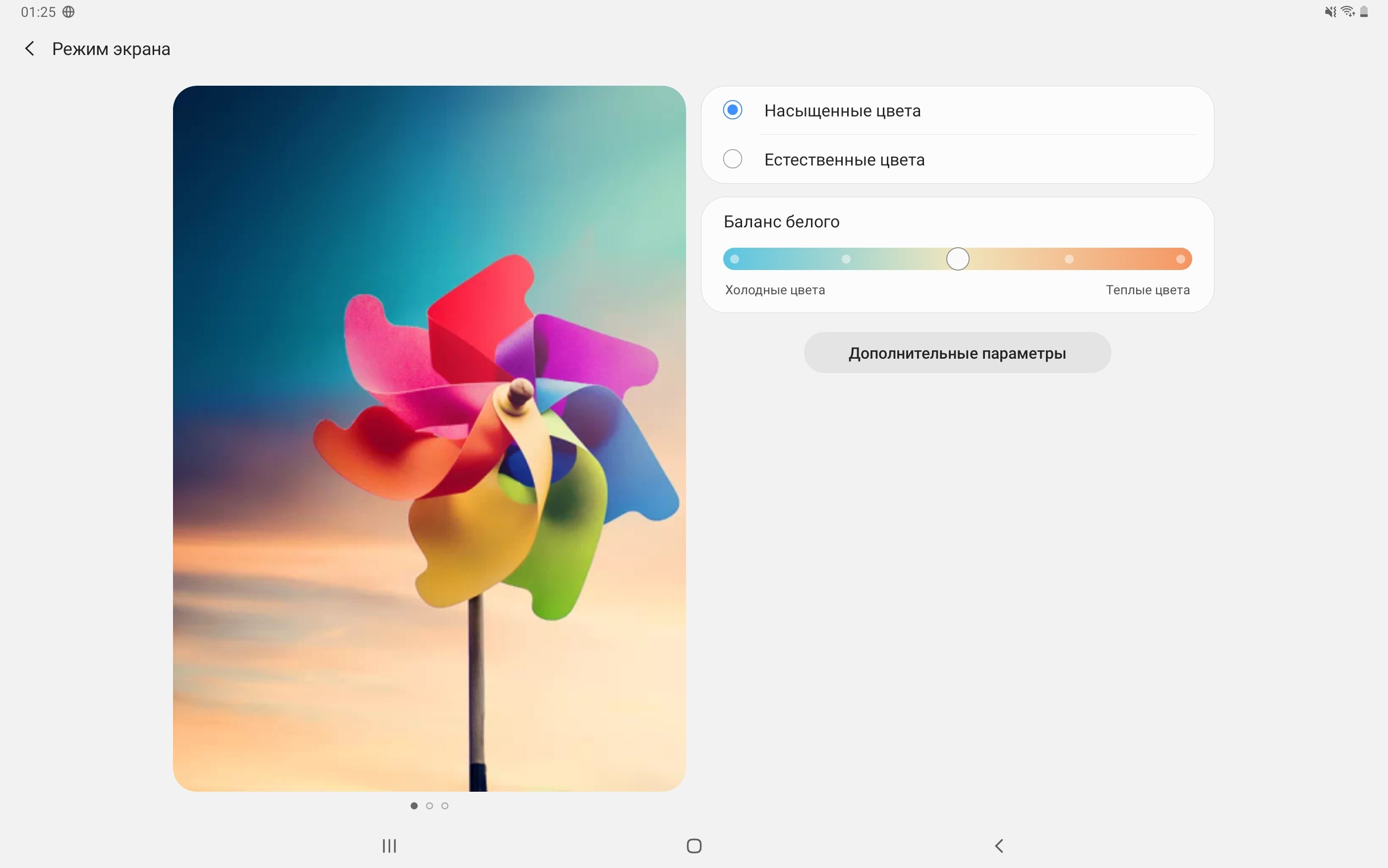Choose the fourth warm white balance dot

pyautogui.click(x=1069, y=259)
